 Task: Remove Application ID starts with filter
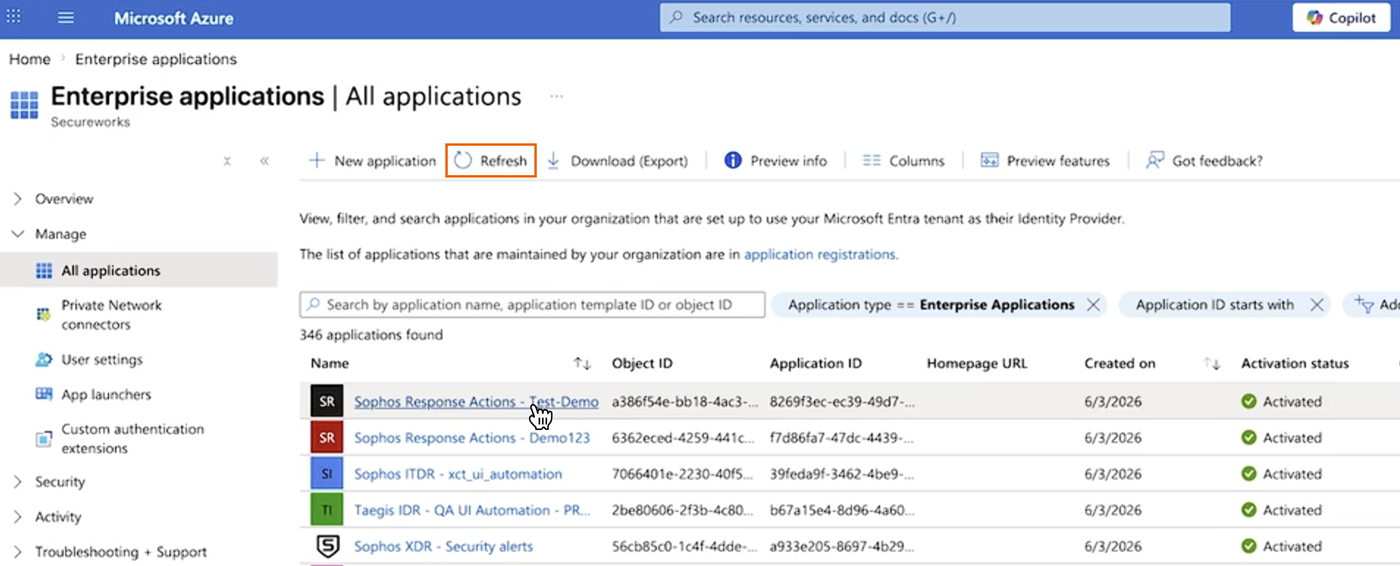point(1316,305)
